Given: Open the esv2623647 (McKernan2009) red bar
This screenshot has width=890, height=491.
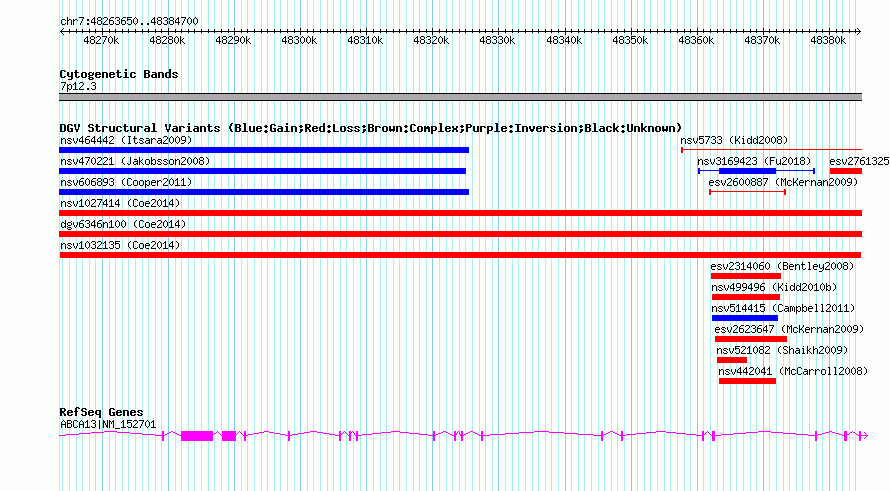Looking at the screenshot, I should point(751,339).
